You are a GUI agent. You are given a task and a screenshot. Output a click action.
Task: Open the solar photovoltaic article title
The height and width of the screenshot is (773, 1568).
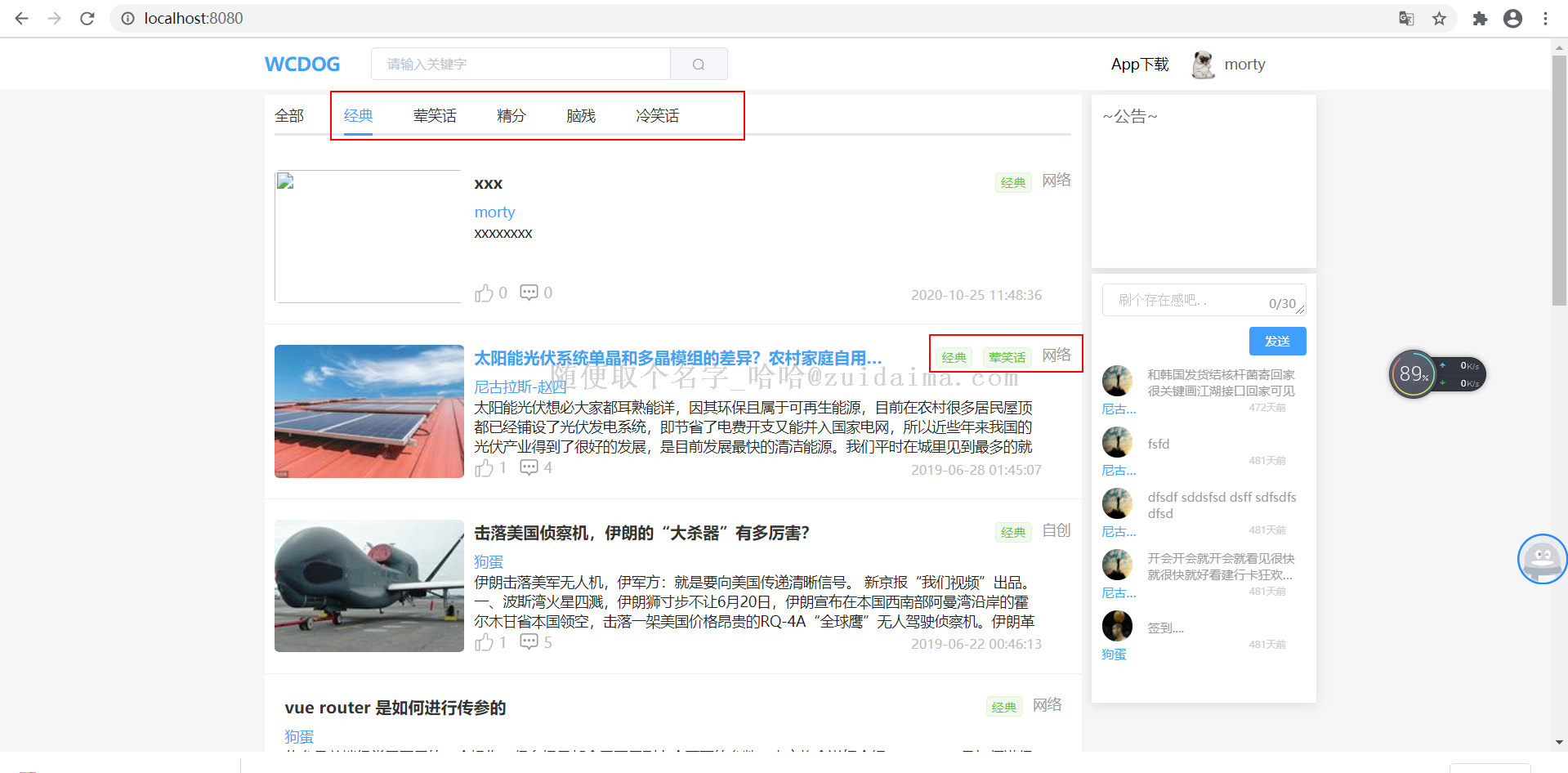678,358
